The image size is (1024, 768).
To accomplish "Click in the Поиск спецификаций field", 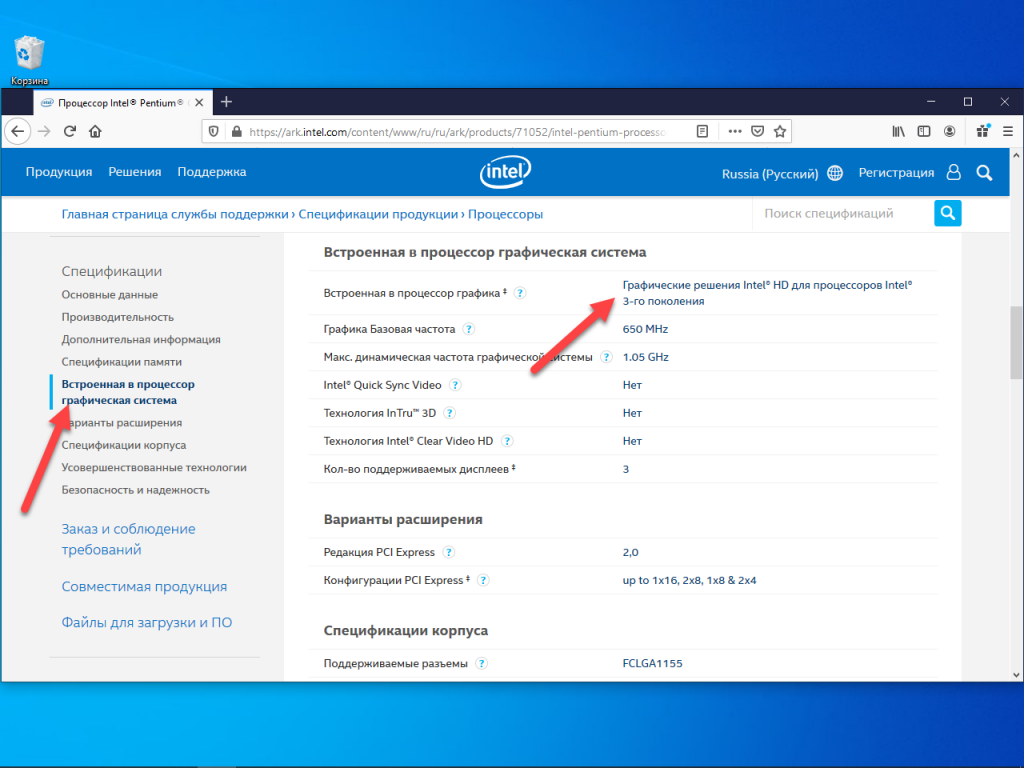I will tap(840, 213).
